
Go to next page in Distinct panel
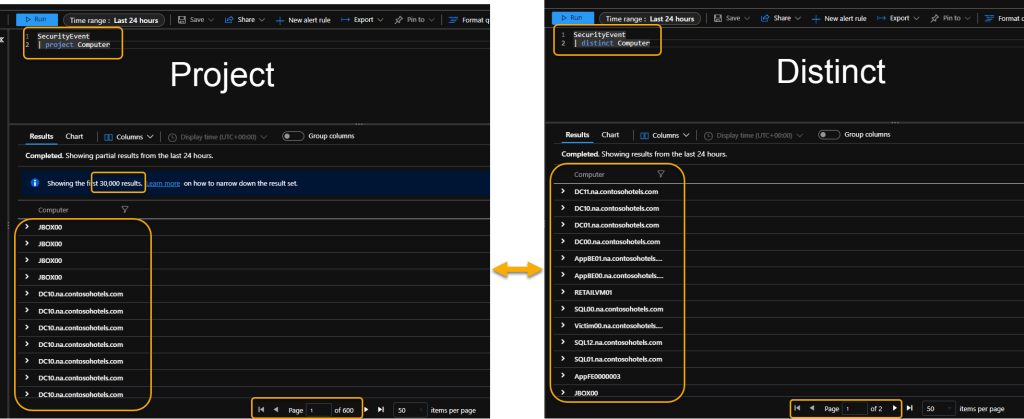pyautogui.click(x=895, y=408)
